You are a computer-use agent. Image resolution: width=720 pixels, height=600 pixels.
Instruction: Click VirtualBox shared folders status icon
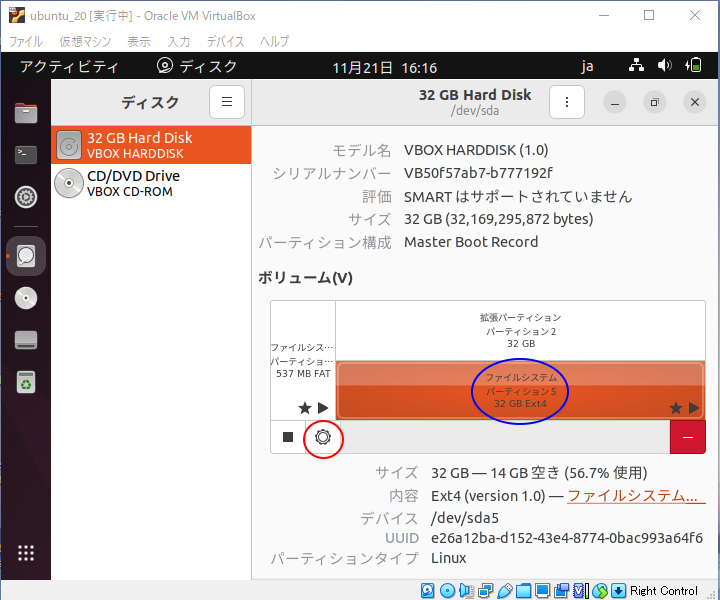click(523, 590)
